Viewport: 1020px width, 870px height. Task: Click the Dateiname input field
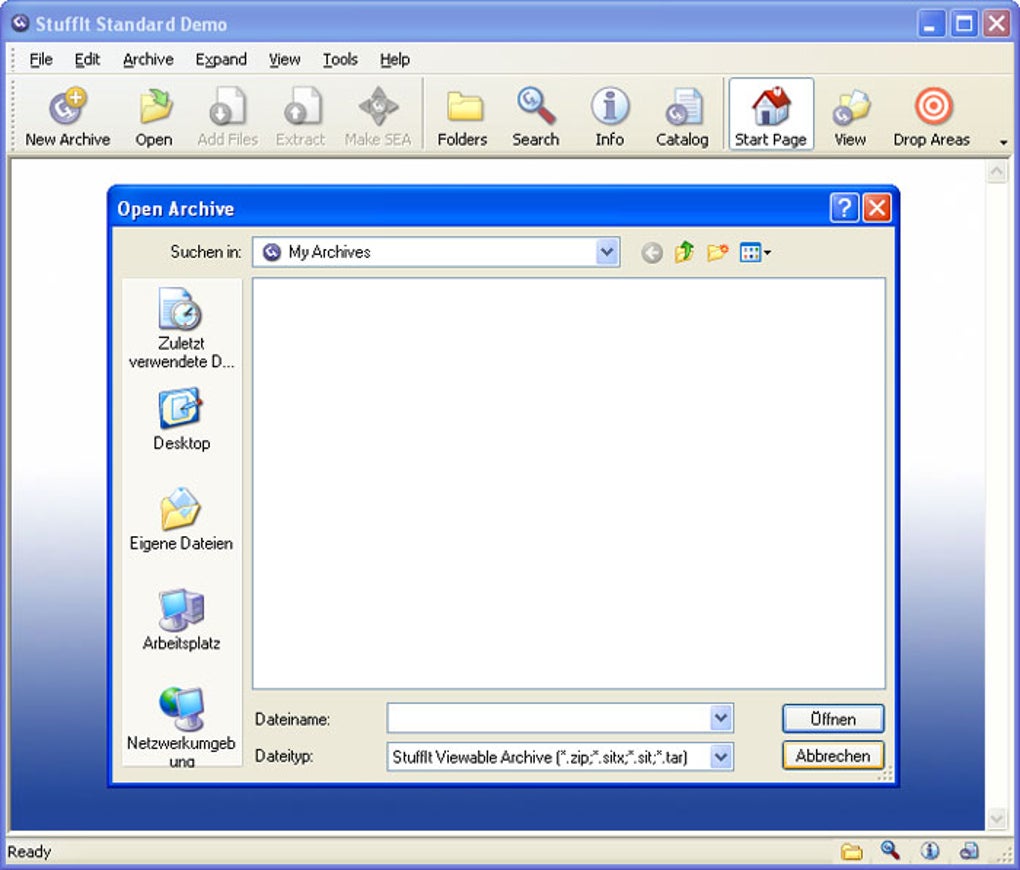pos(550,719)
